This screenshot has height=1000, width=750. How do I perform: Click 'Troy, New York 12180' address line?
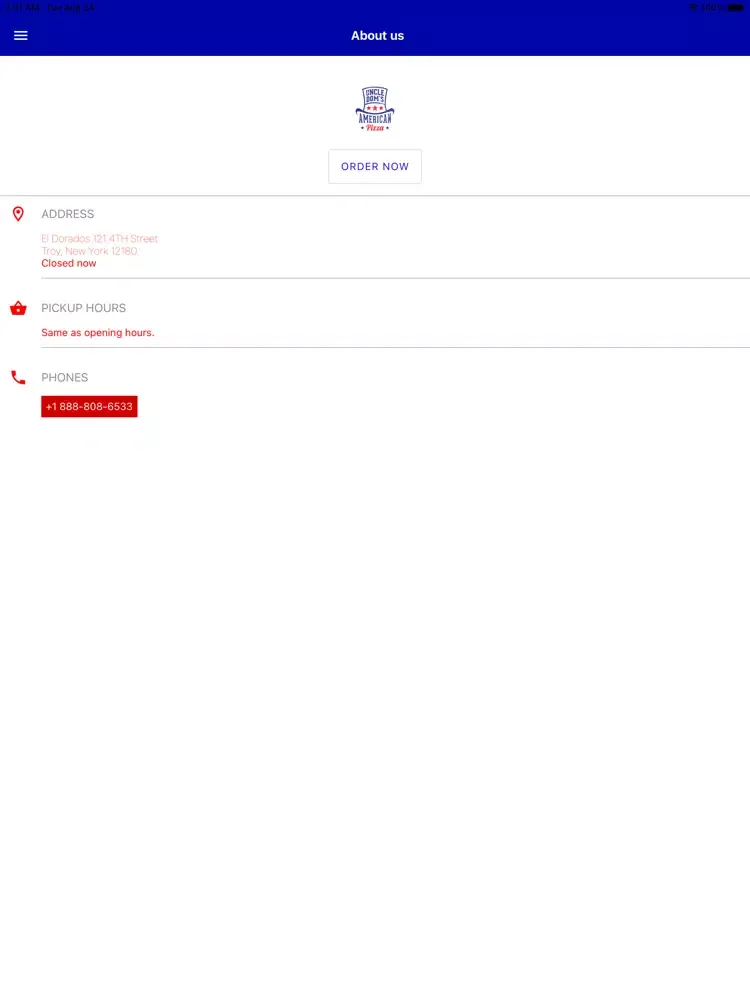point(90,251)
